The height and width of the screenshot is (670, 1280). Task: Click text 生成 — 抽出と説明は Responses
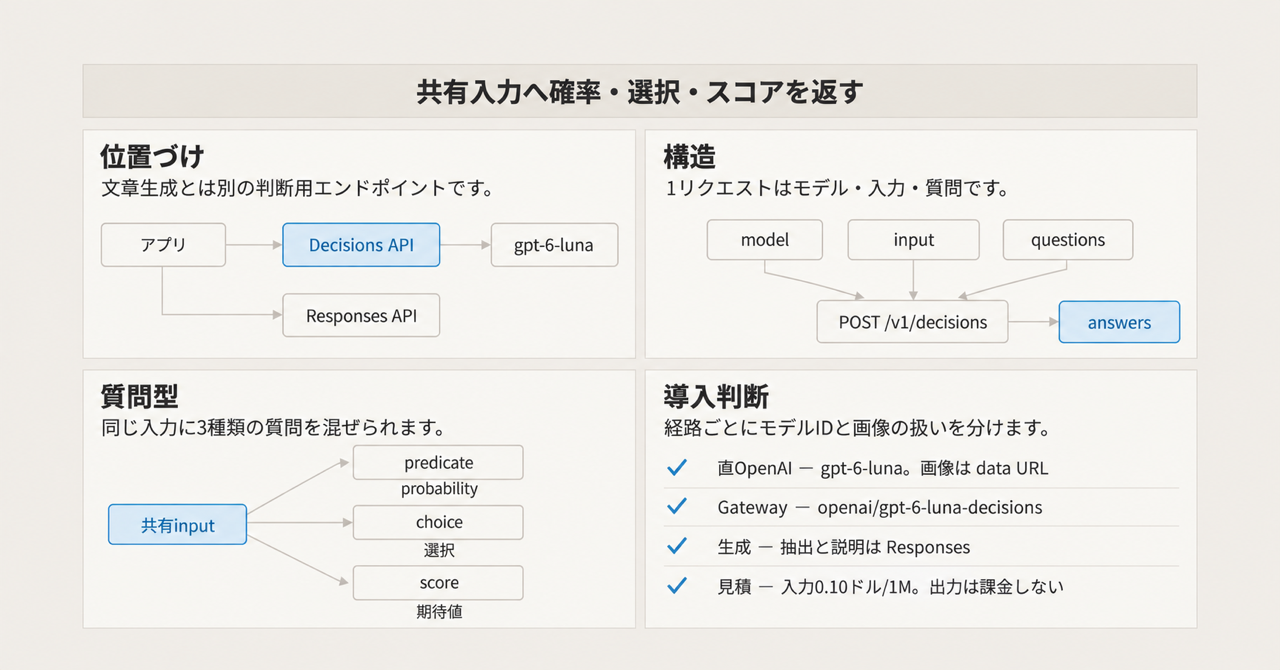(x=844, y=547)
